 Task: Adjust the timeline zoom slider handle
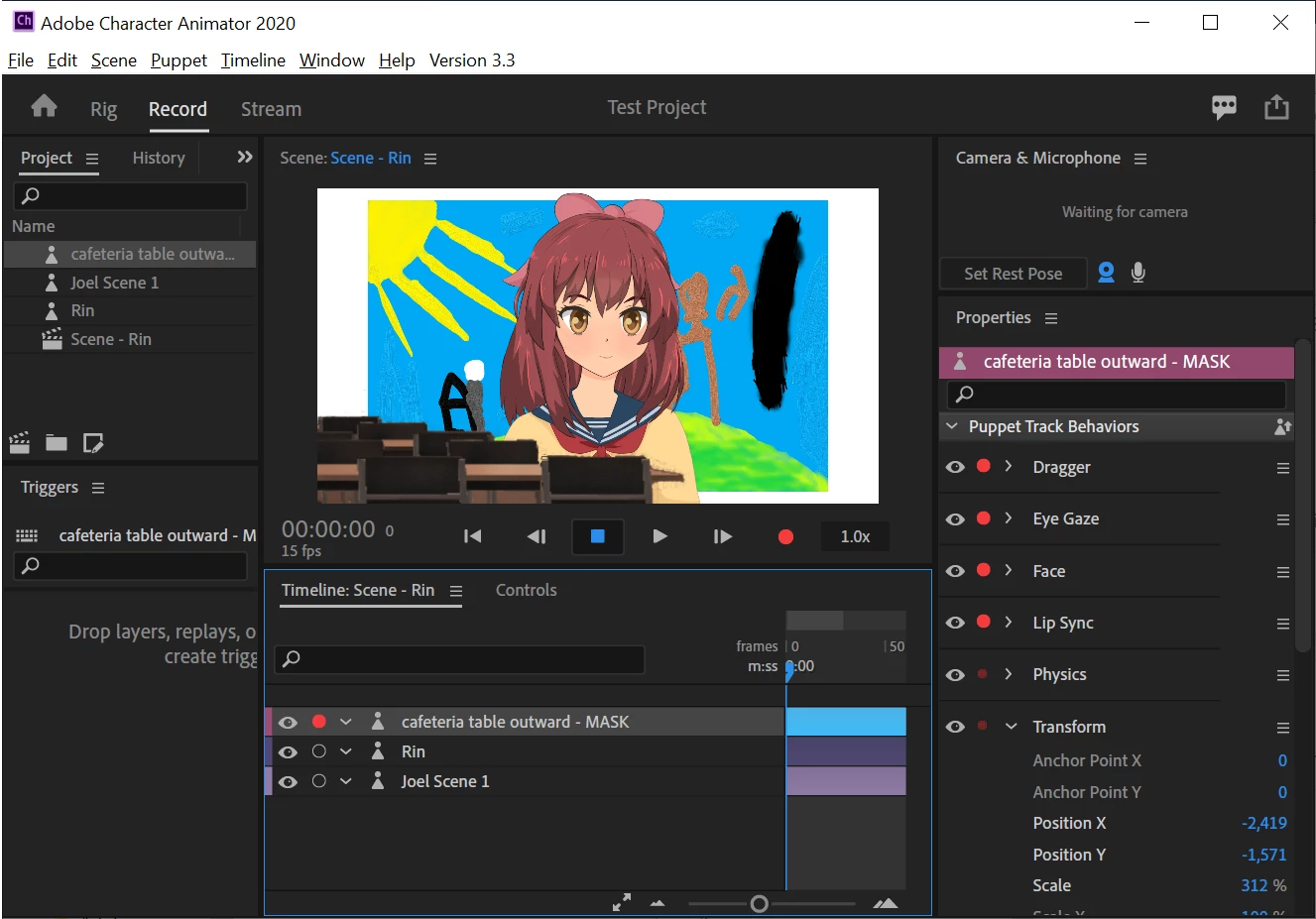(759, 903)
